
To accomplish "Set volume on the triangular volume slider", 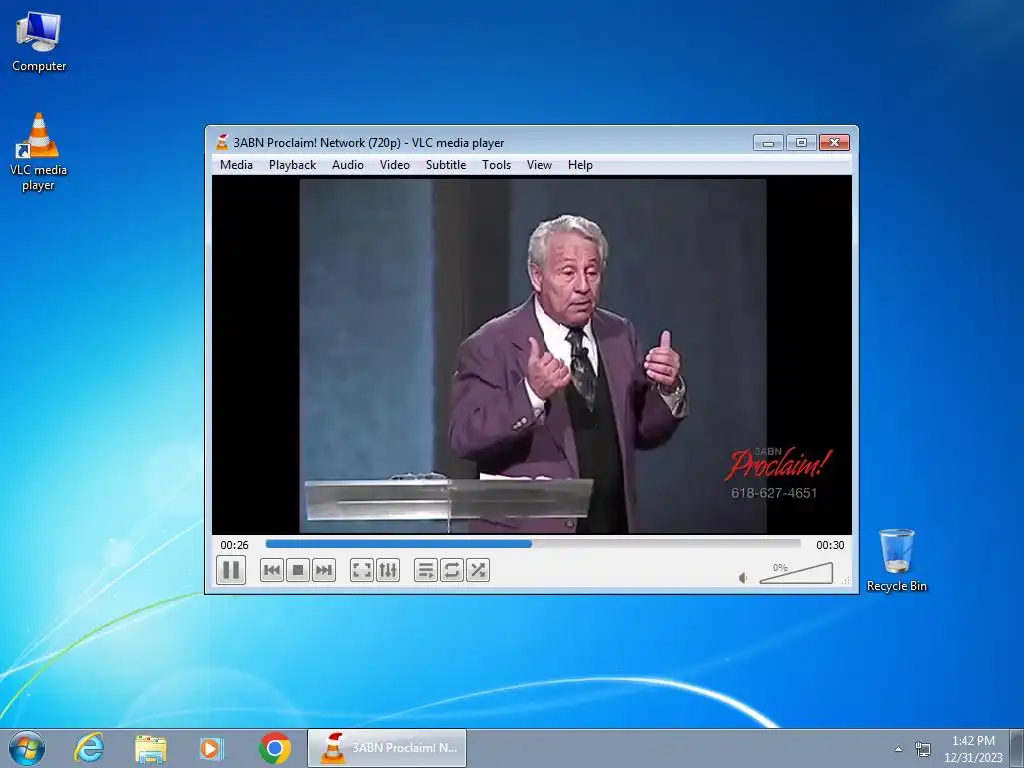I will coord(796,573).
